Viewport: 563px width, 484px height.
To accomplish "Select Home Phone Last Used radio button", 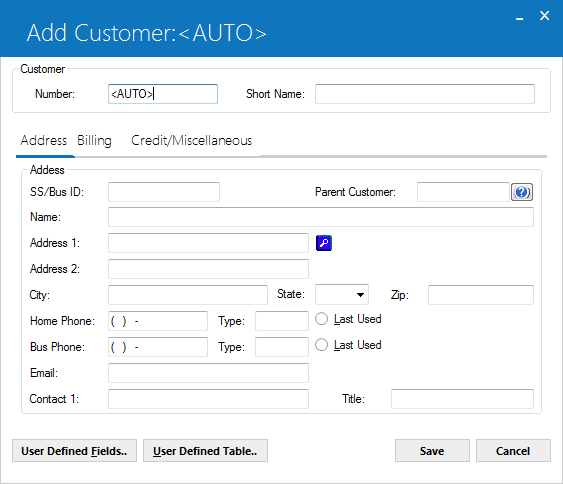I will coord(321,319).
